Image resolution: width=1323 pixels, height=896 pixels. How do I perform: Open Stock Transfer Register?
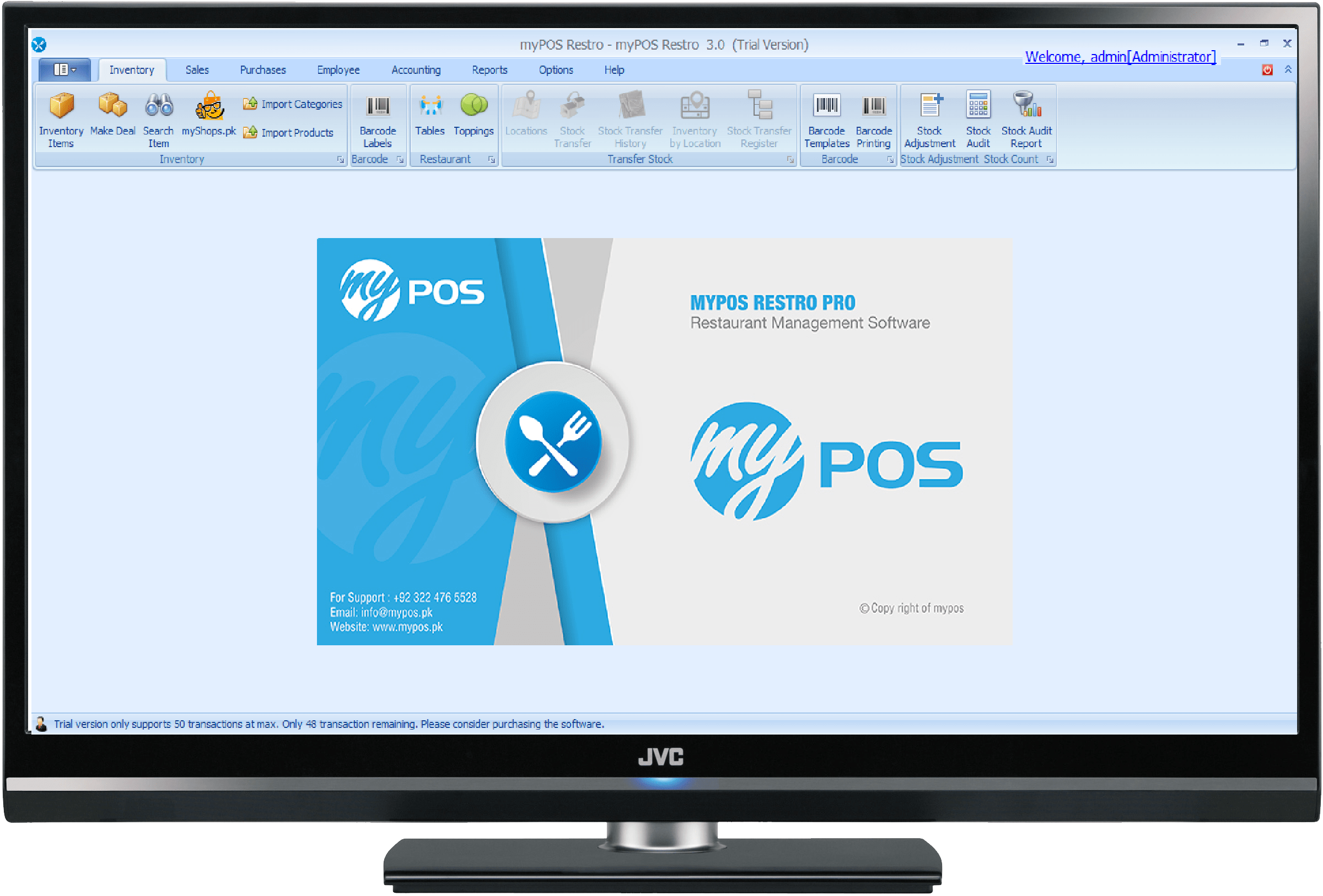759,120
